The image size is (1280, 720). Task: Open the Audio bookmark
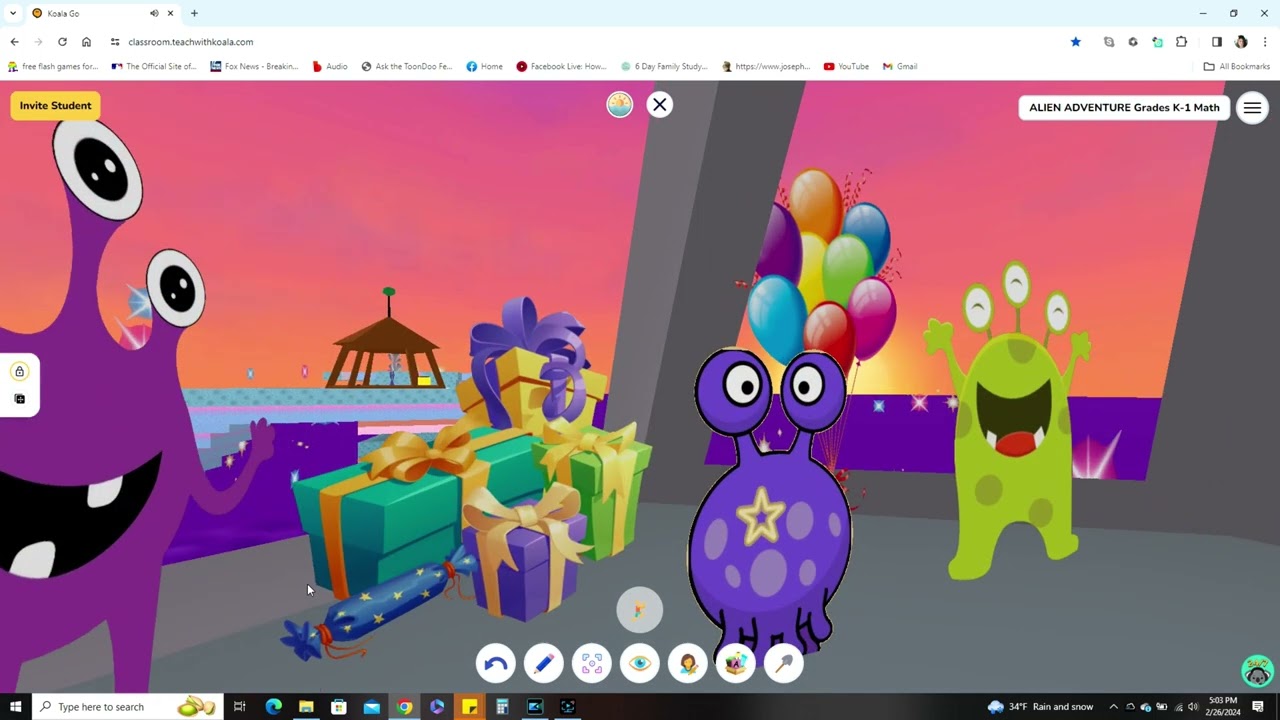click(330, 67)
